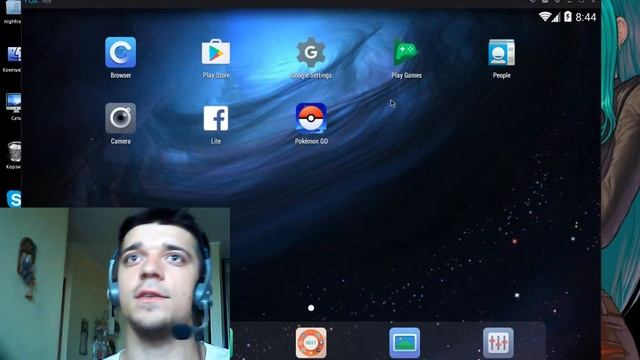Open the Camera app
This screenshot has width=640, height=360.
coord(120,118)
